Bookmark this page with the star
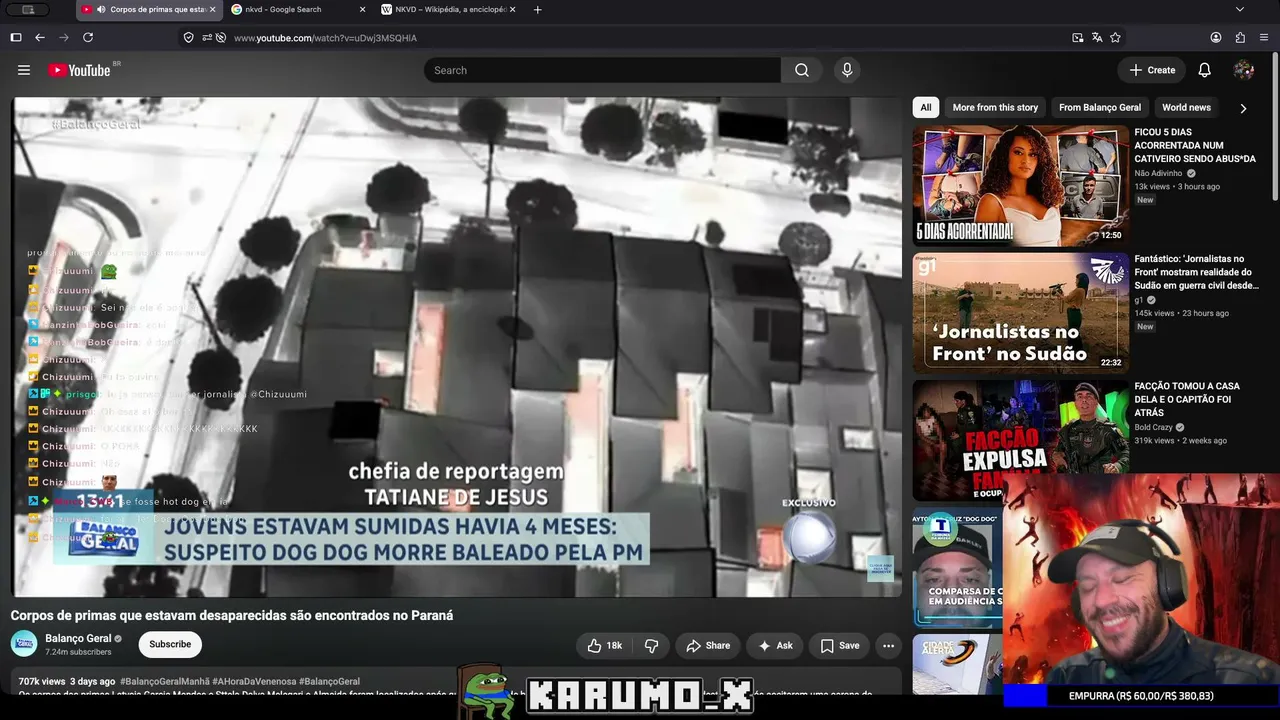 click(x=1116, y=37)
